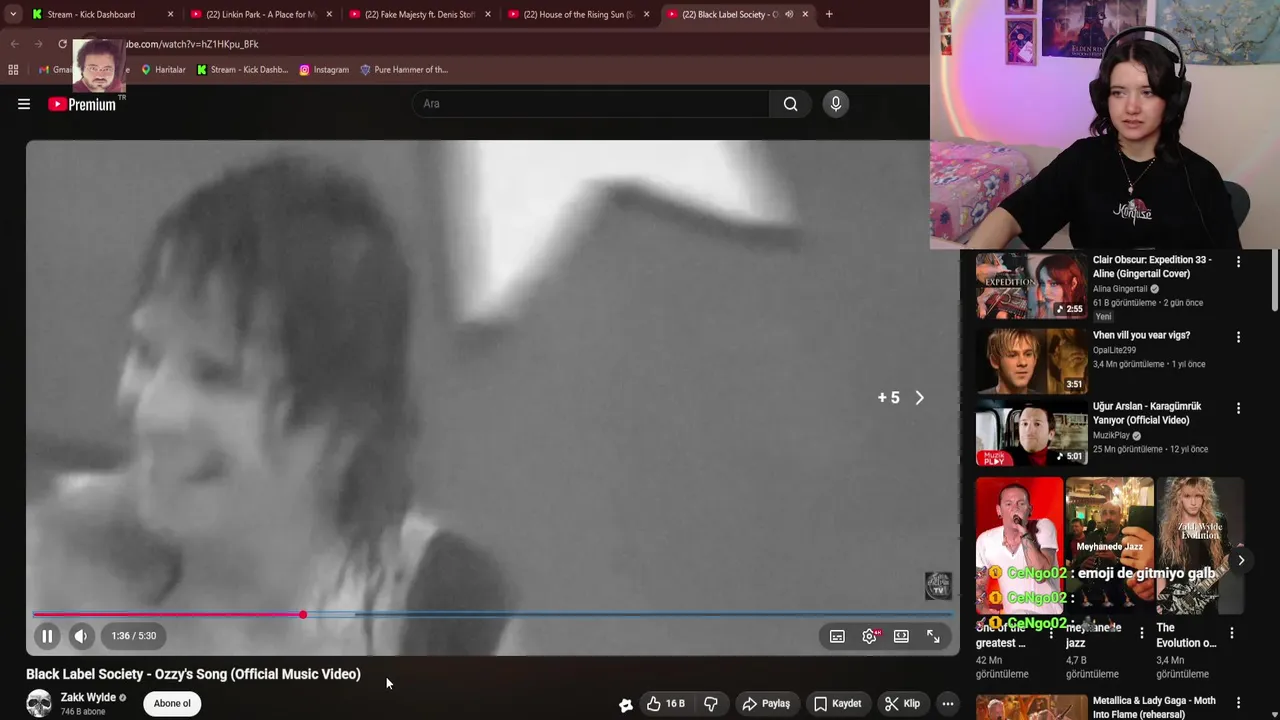Open options for Meyhanede jazz short
This screenshot has width=1280, height=720.
click(1142, 633)
